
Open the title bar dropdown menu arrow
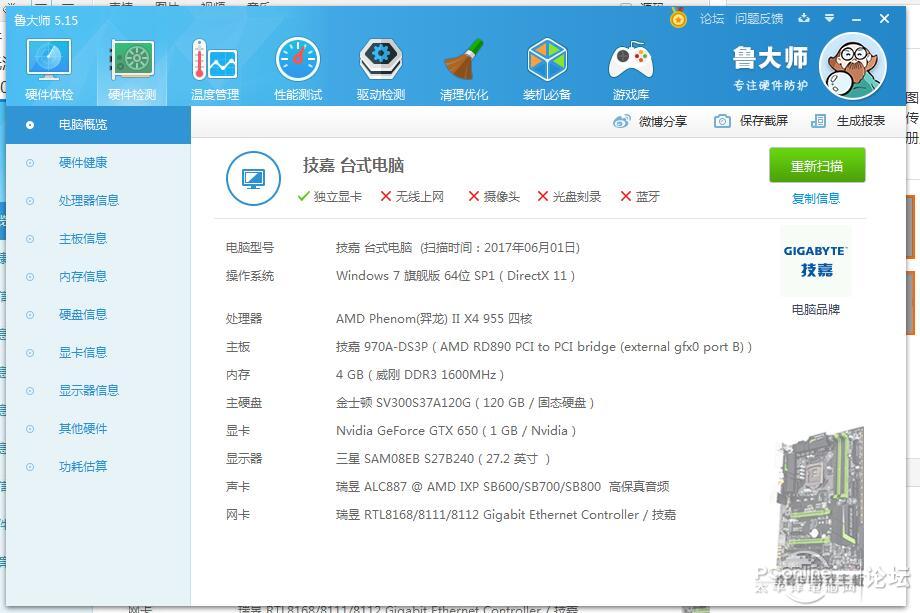tap(829, 18)
